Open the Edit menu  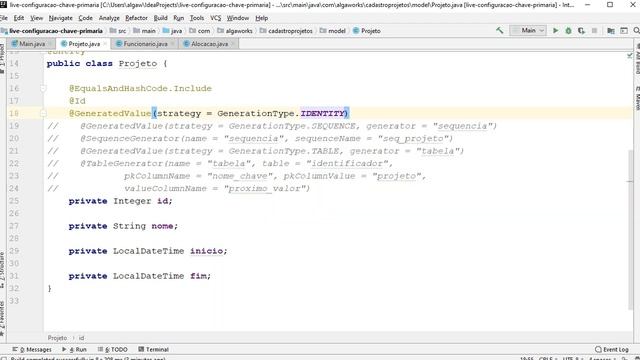point(19,18)
